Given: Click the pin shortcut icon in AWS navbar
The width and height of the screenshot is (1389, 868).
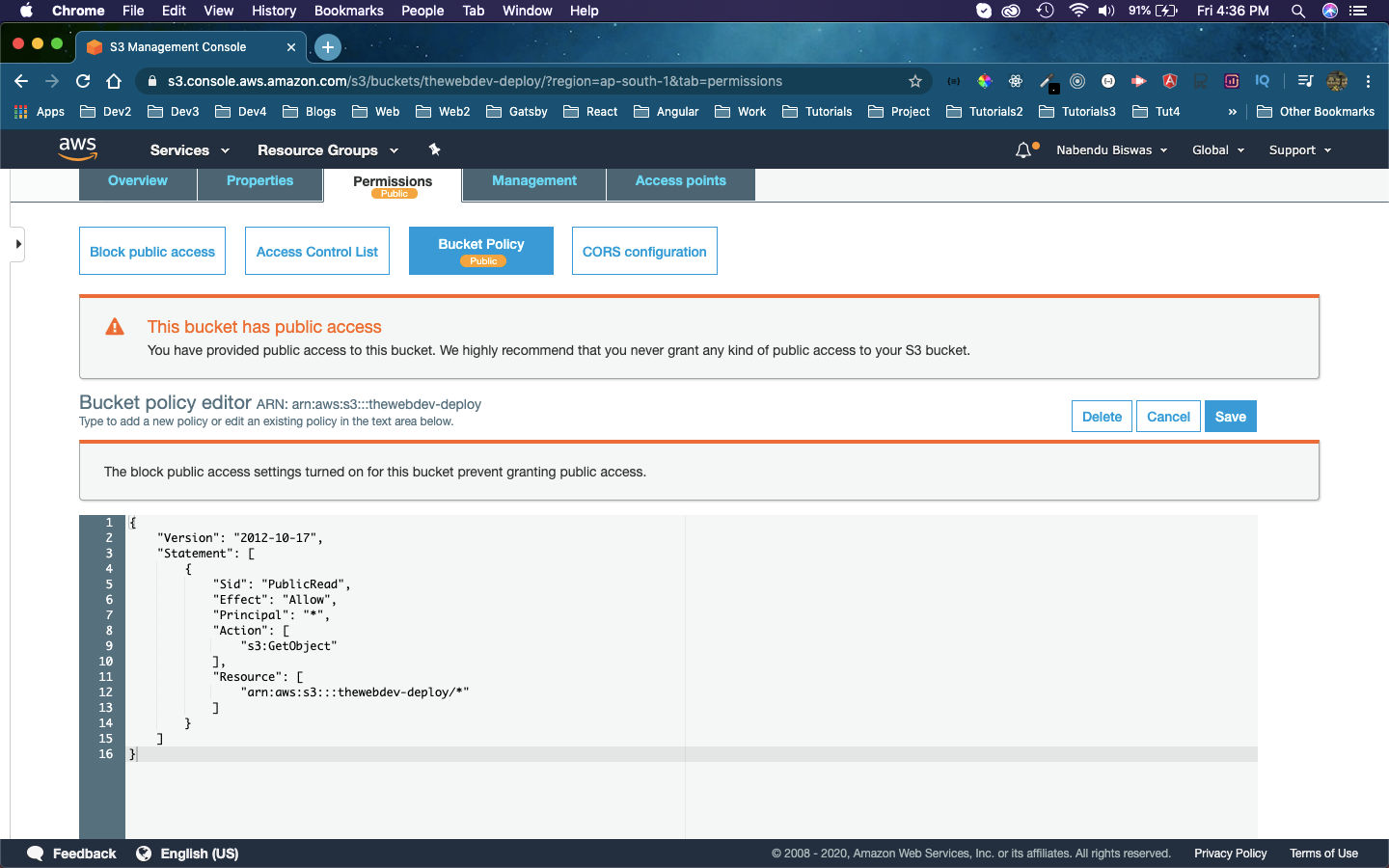Looking at the screenshot, I should coord(434,149).
